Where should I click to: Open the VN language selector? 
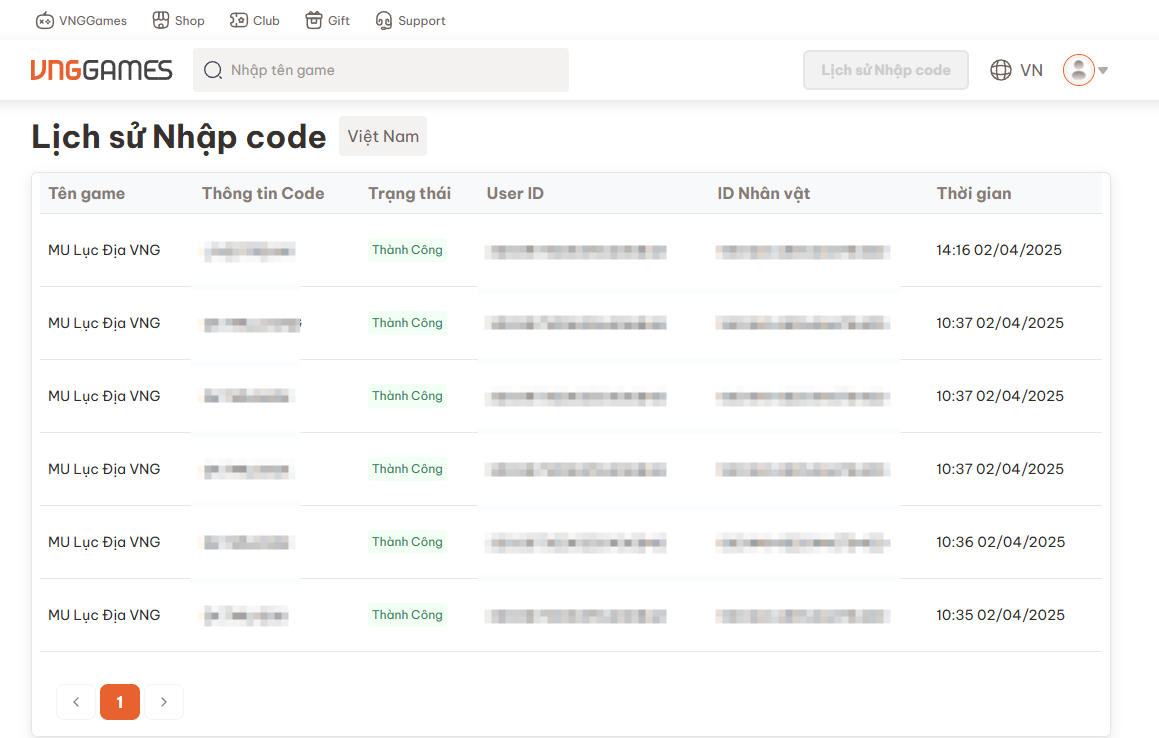(1031, 70)
